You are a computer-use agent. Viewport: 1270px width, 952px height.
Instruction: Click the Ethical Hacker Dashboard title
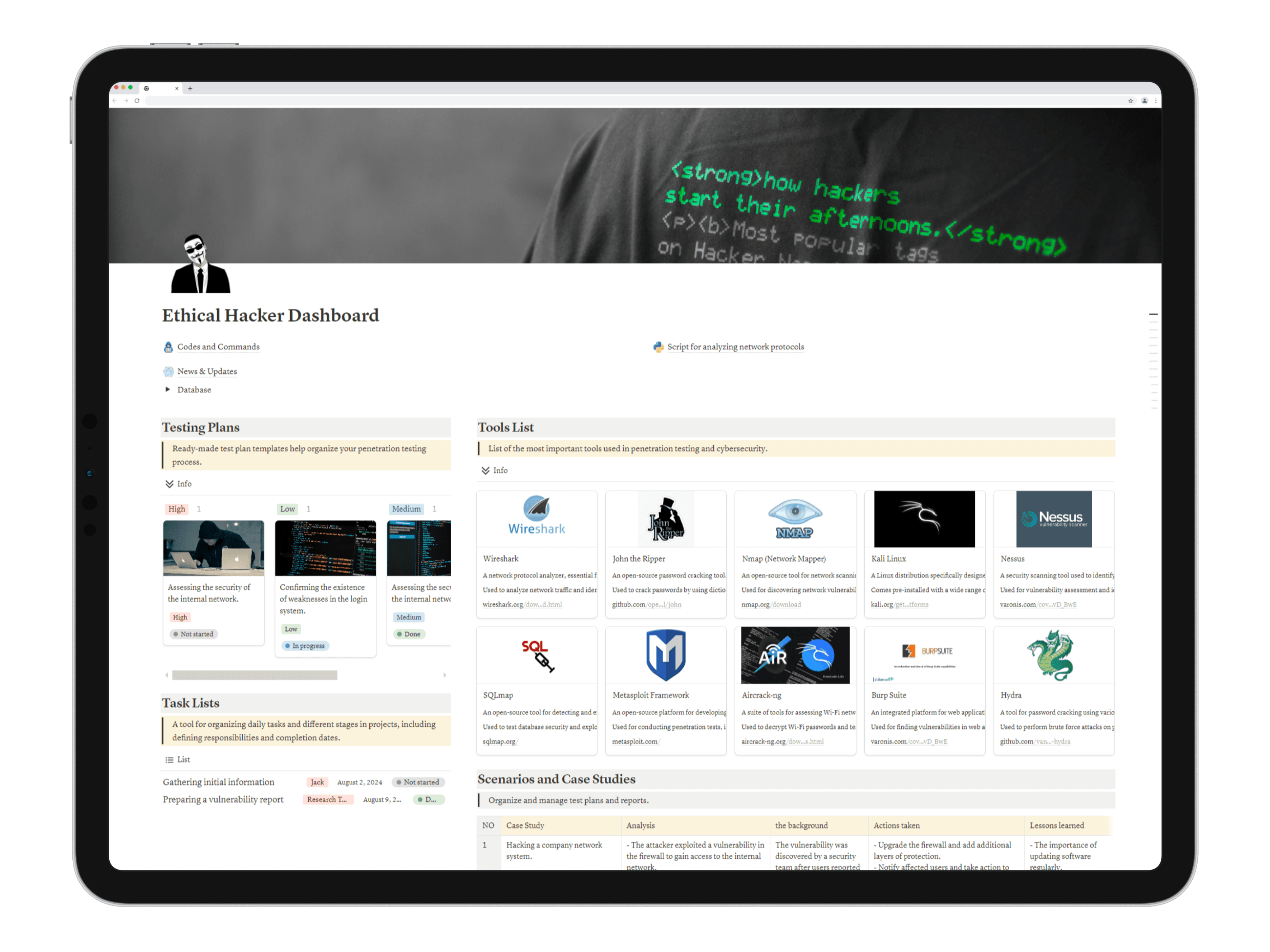pos(271,315)
